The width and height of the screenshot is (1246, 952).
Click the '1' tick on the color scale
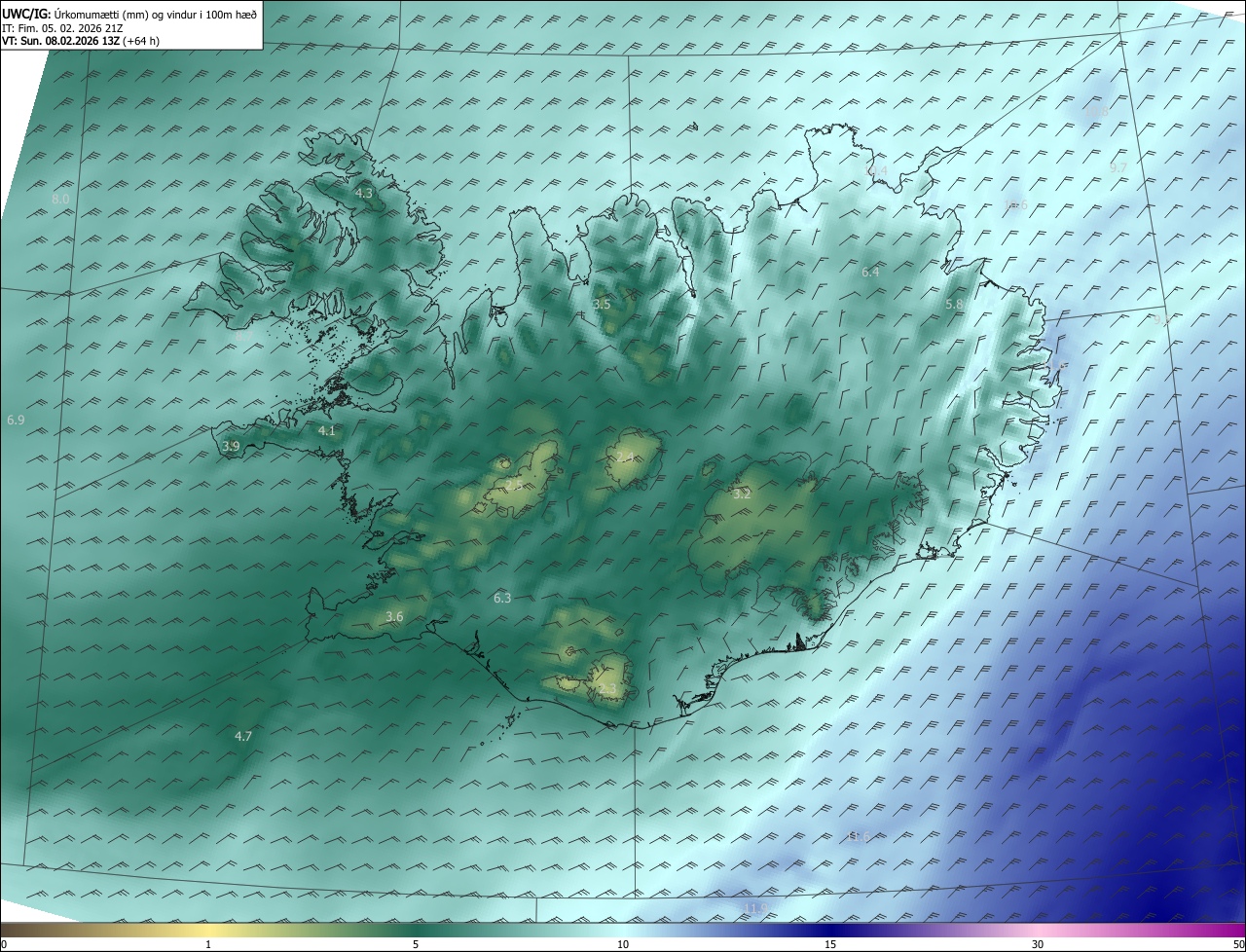(208, 944)
